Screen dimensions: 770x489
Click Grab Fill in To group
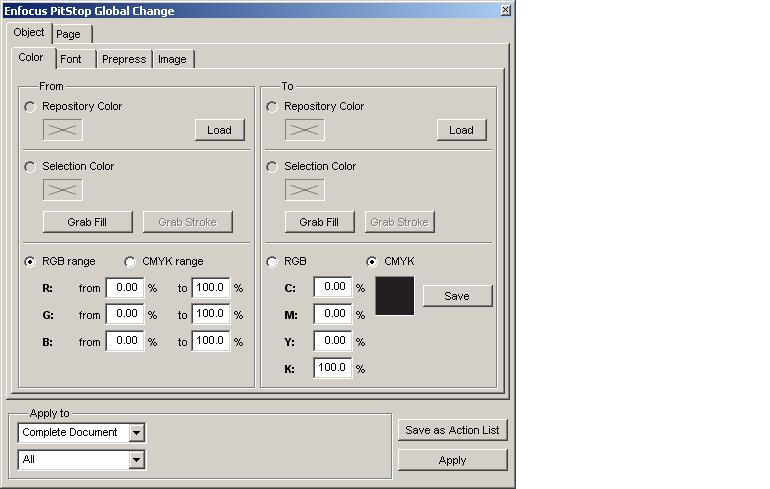tap(319, 222)
